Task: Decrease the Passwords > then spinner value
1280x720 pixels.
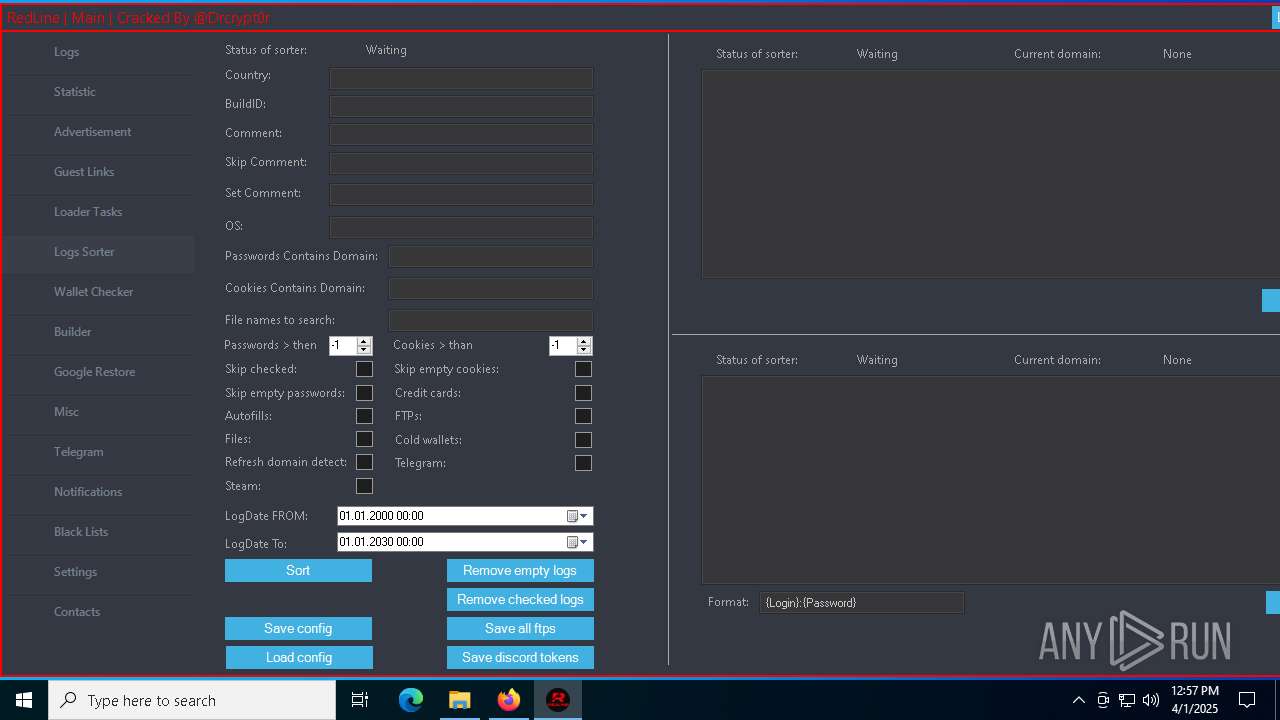Action: [364, 350]
